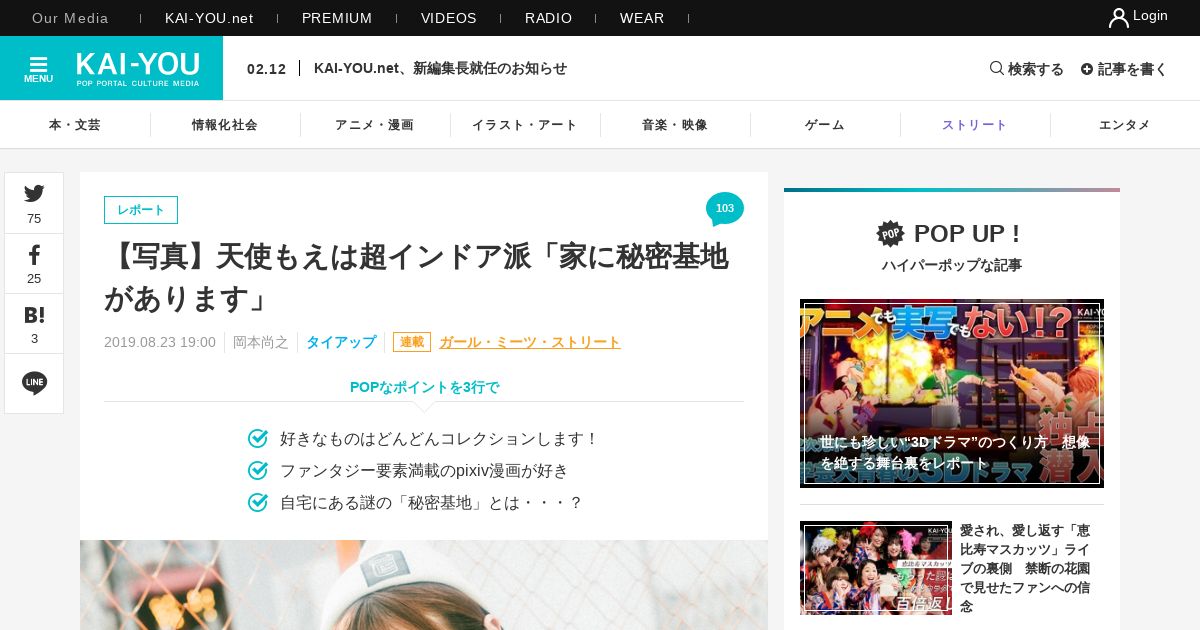
Task: Click the Facebook share count 25
Action: click(34, 279)
